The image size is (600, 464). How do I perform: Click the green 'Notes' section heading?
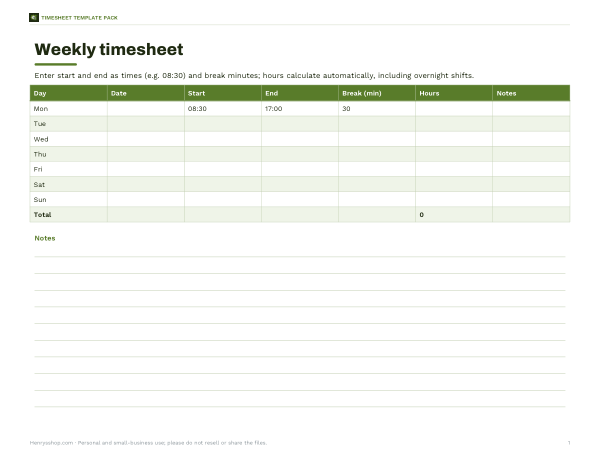45,238
